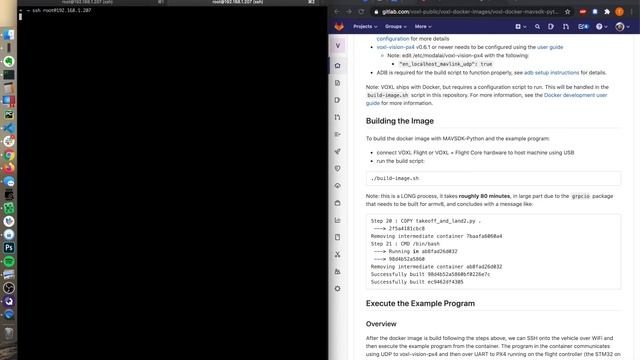Click the 'ssh root@192.168.1.207' terminal line
This screenshot has width=640, height=360.
(x=62, y=11)
